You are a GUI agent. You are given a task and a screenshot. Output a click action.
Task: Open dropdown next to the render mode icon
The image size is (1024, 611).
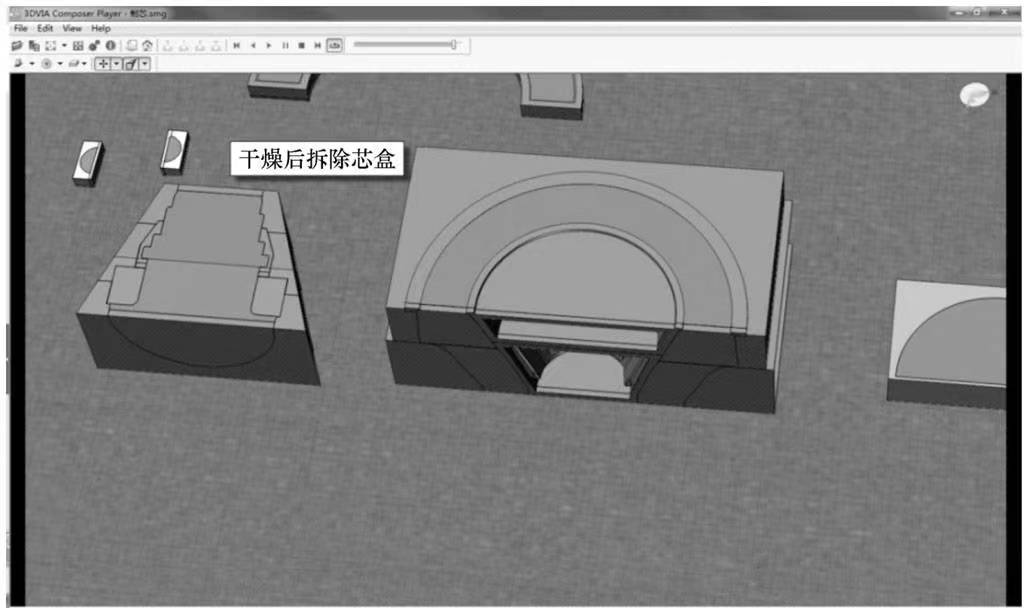click(x=32, y=63)
